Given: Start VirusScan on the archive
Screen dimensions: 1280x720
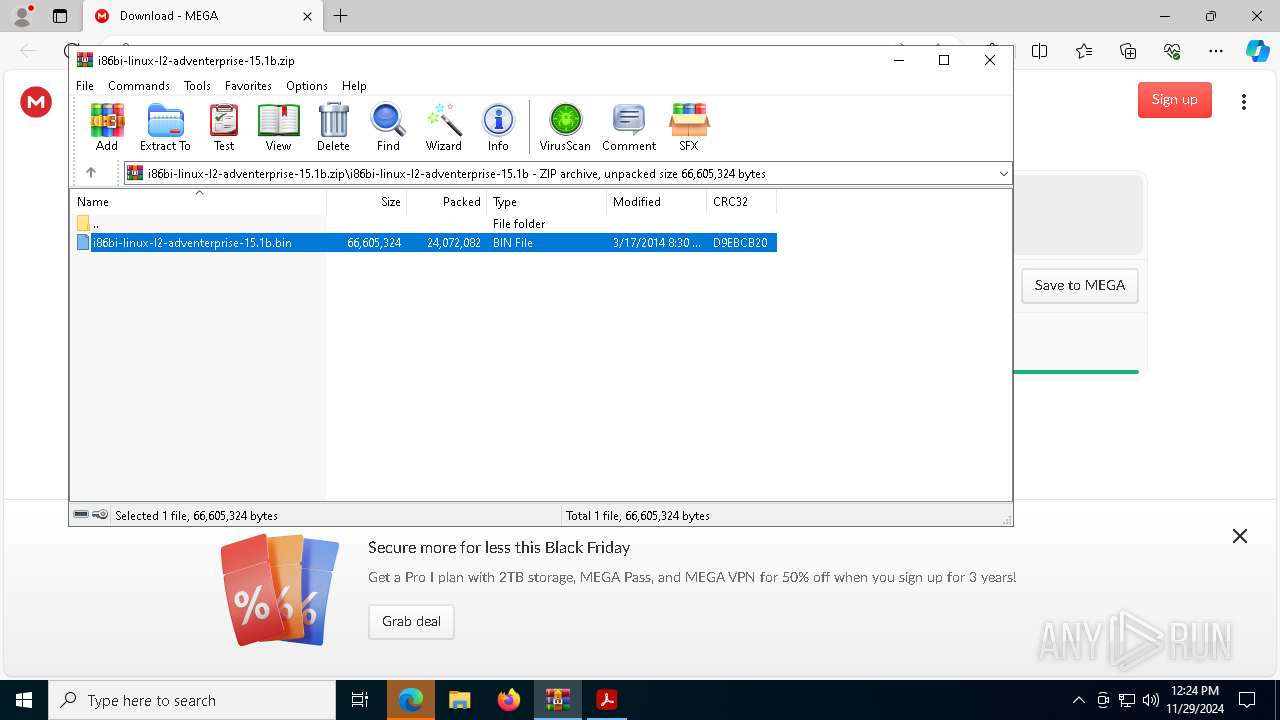Looking at the screenshot, I should [x=565, y=127].
